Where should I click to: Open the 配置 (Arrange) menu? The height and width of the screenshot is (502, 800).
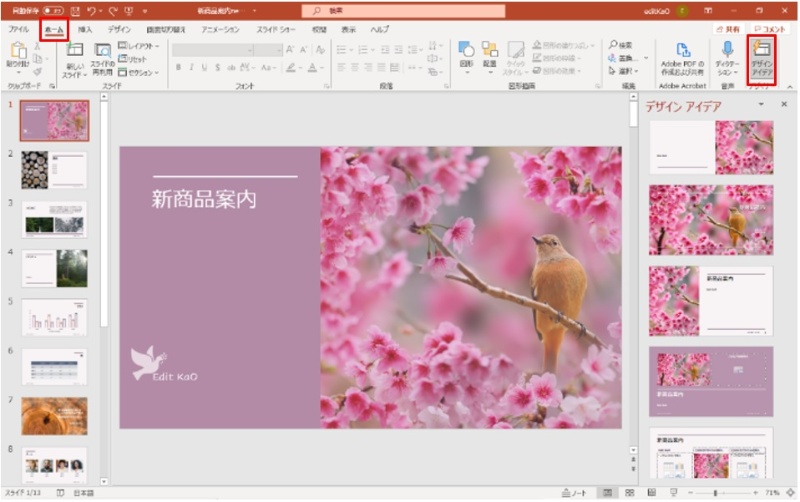(490, 58)
